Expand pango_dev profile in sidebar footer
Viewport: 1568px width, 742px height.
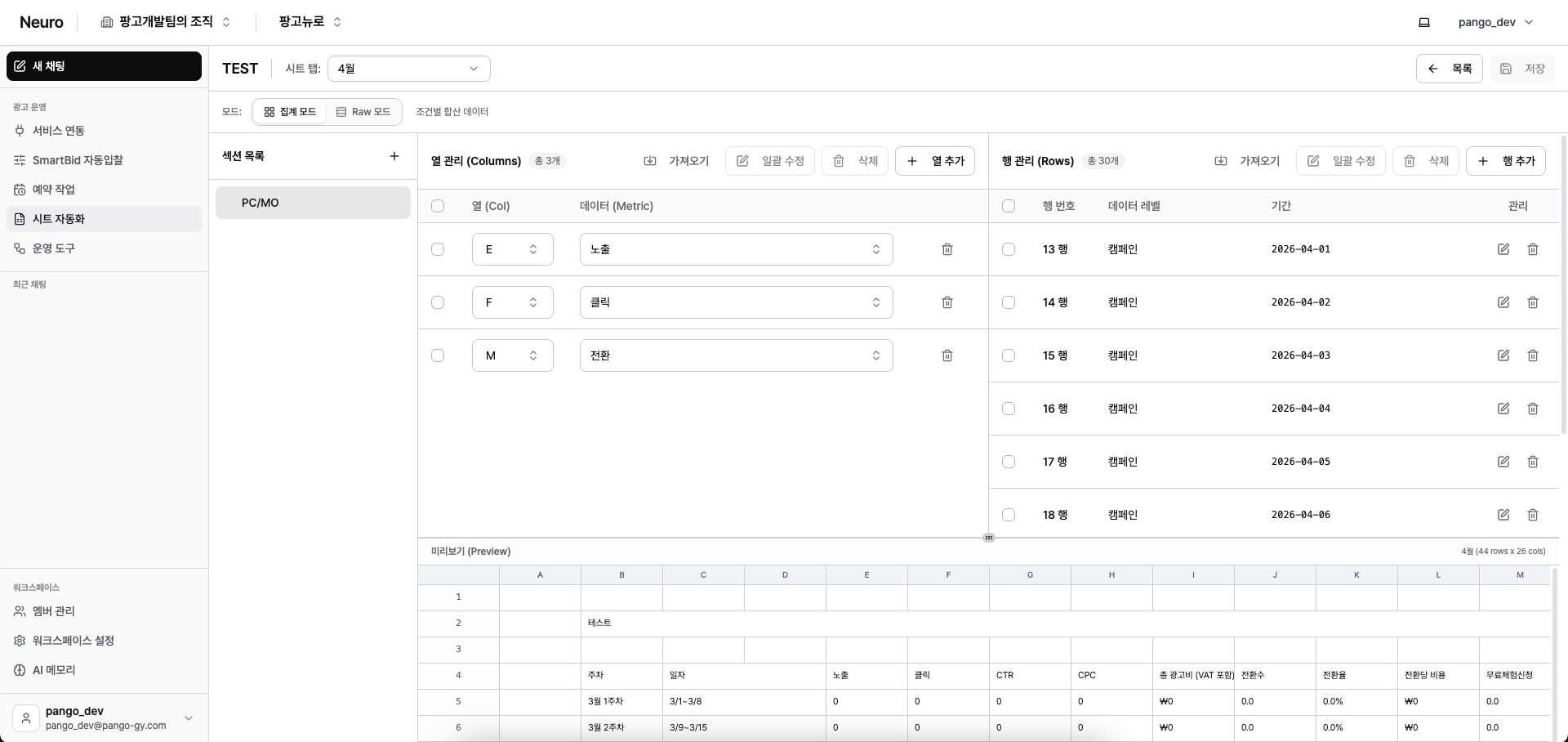coord(104,718)
